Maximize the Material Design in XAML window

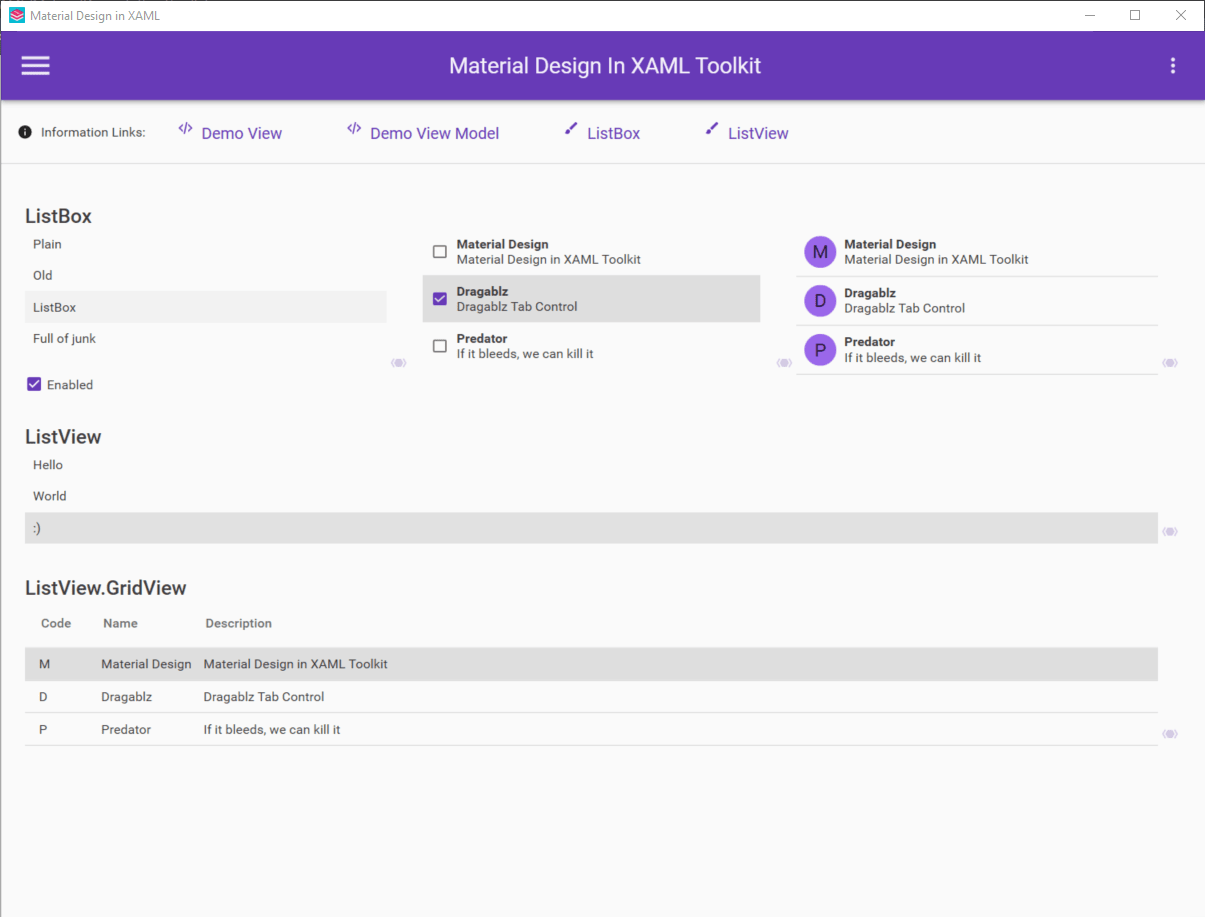tap(1135, 15)
